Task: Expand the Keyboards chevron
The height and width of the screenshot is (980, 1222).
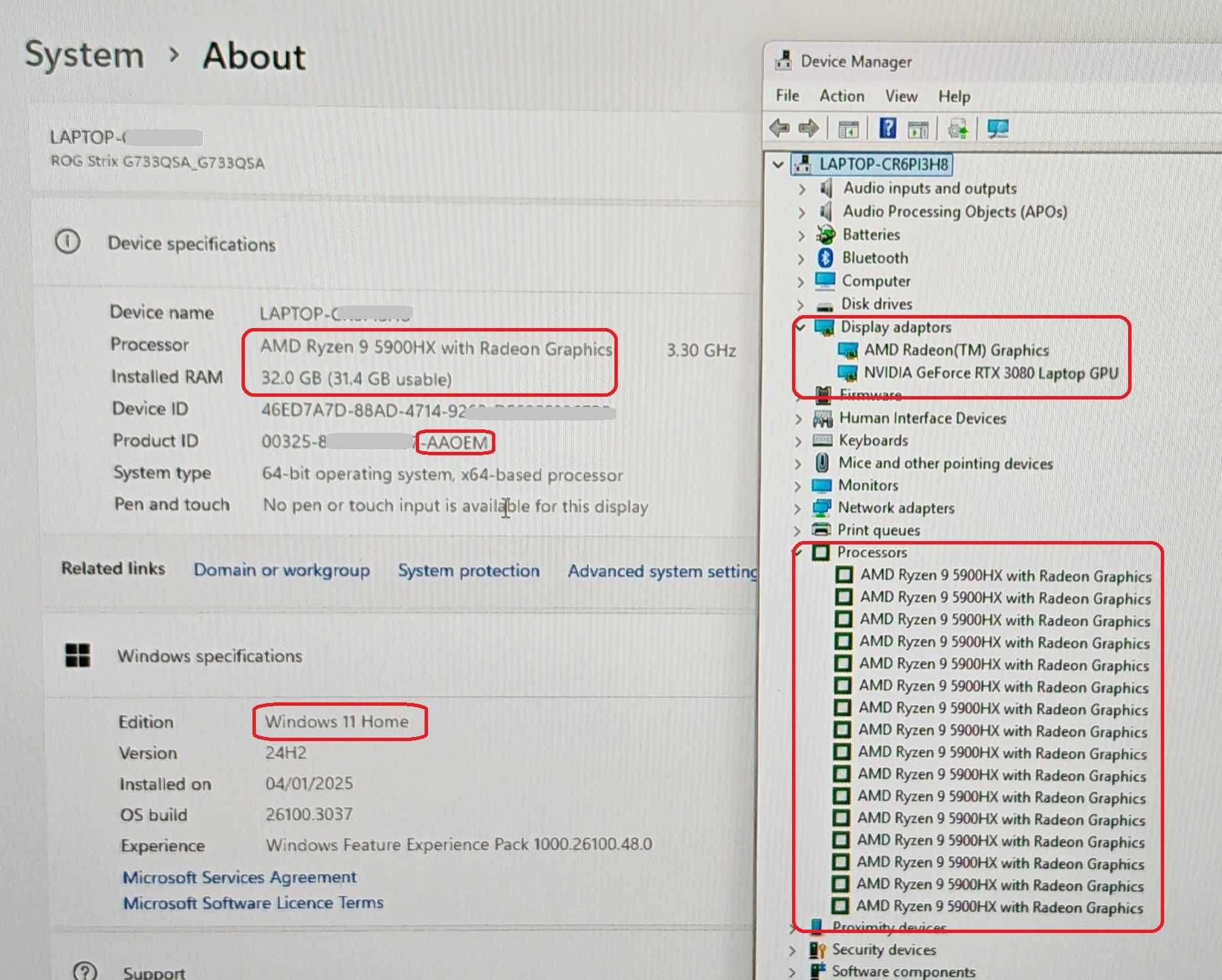Action: (x=798, y=442)
